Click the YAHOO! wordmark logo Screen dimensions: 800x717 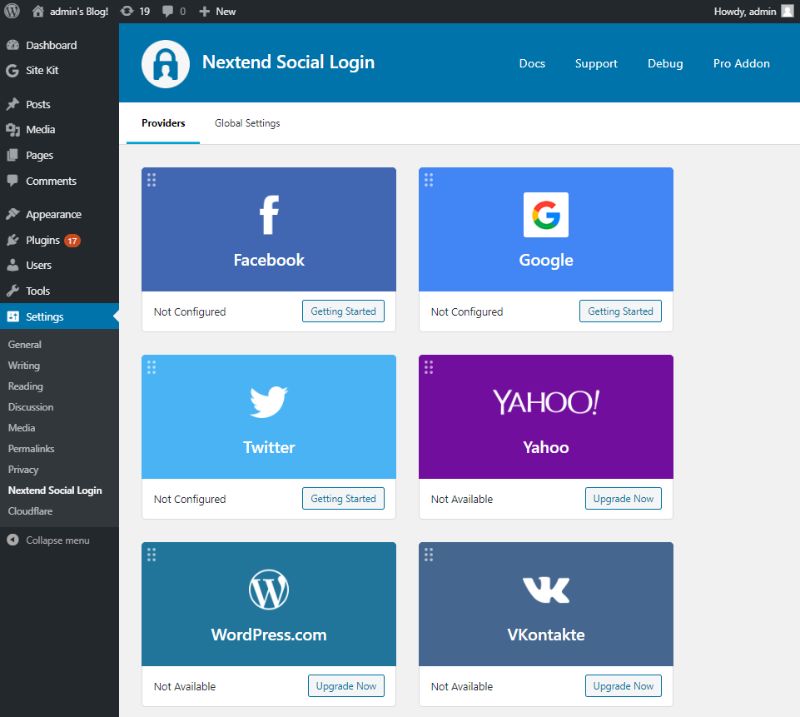pyautogui.click(x=546, y=402)
